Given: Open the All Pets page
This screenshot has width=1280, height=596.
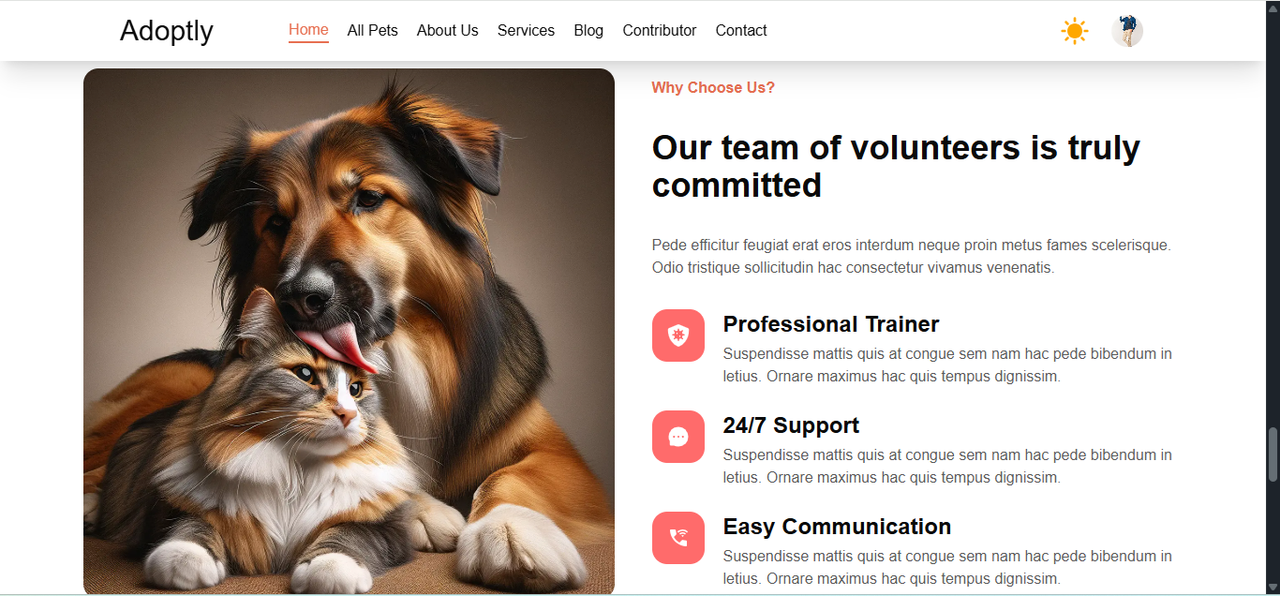Looking at the screenshot, I should click(372, 31).
